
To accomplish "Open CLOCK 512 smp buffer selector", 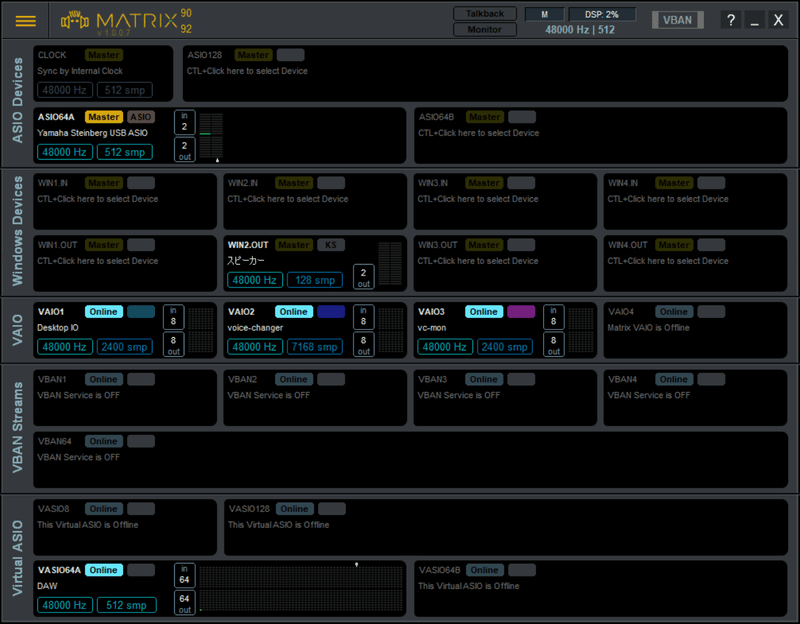I will (125, 90).
